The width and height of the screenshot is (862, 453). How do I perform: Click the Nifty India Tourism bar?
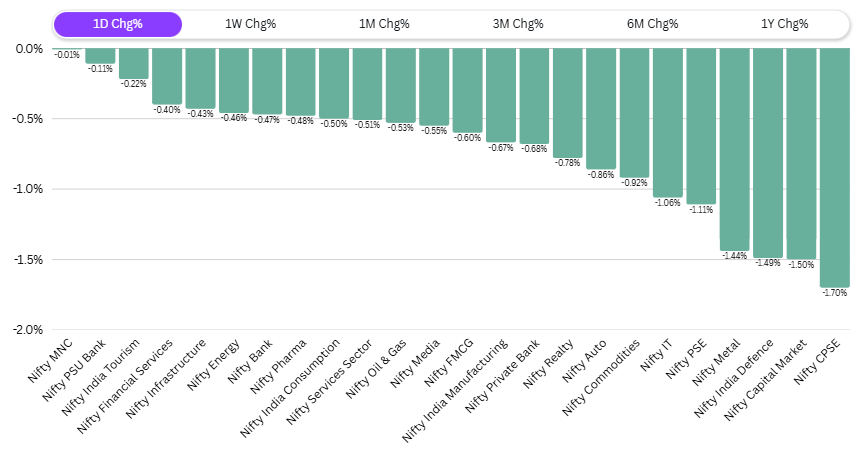[133, 63]
